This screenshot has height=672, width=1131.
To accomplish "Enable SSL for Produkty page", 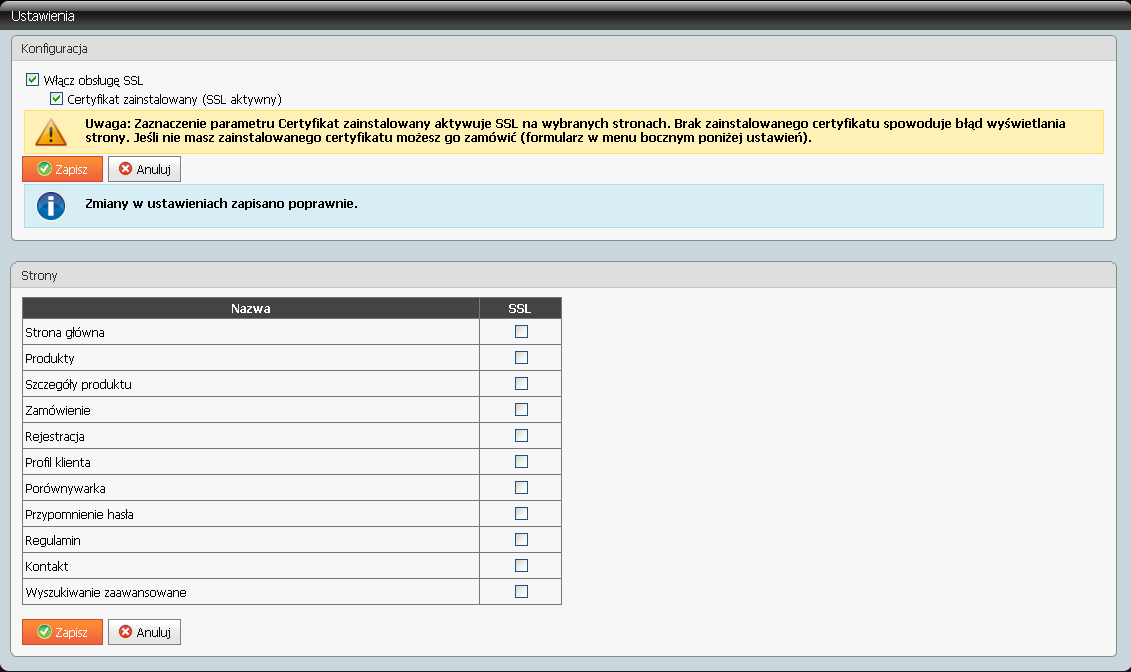I will (521, 358).
